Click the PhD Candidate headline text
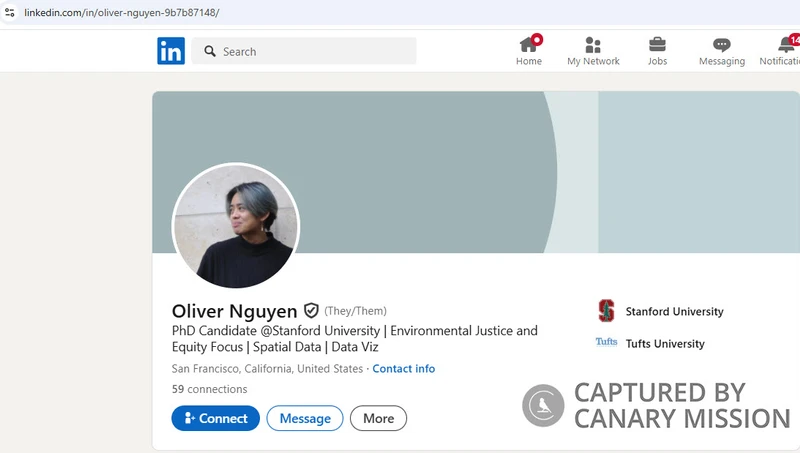Image resolution: width=800 pixels, height=453 pixels. pos(355,339)
